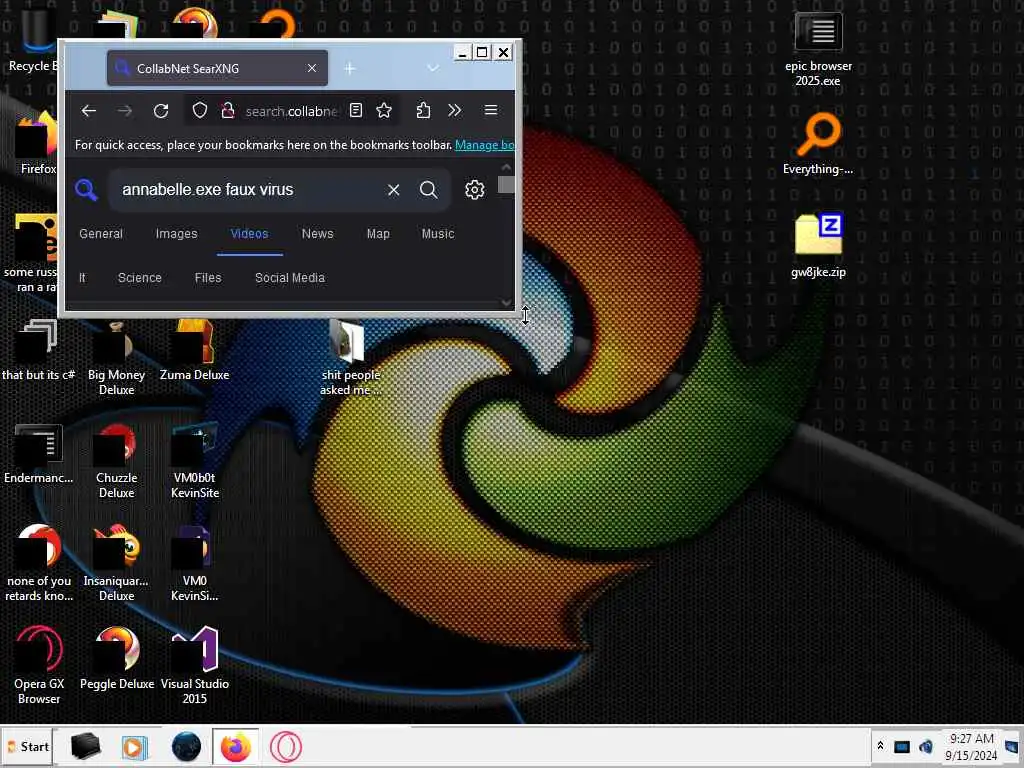Viewport: 1024px width, 768px height.
Task: Click the volume tray icon
Action: [925, 746]
